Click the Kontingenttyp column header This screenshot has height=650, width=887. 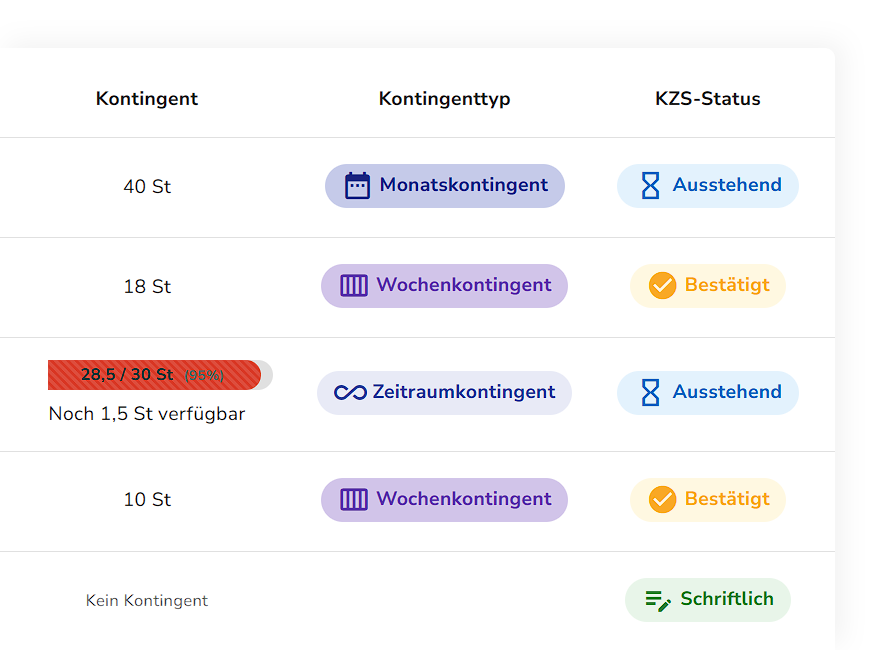point(444,99)
